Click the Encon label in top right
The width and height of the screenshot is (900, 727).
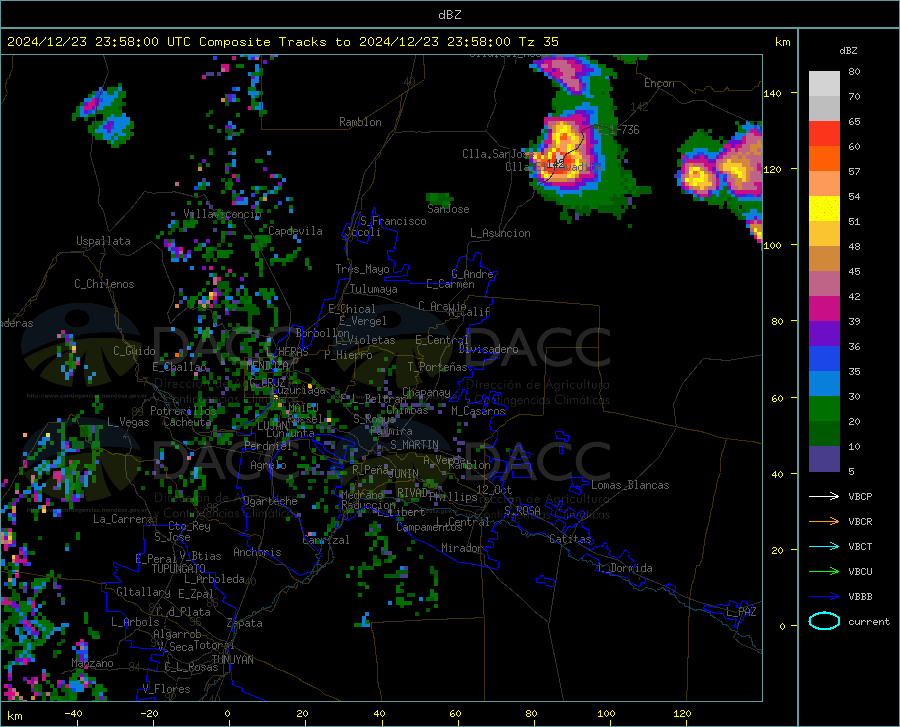pos(659,83)
